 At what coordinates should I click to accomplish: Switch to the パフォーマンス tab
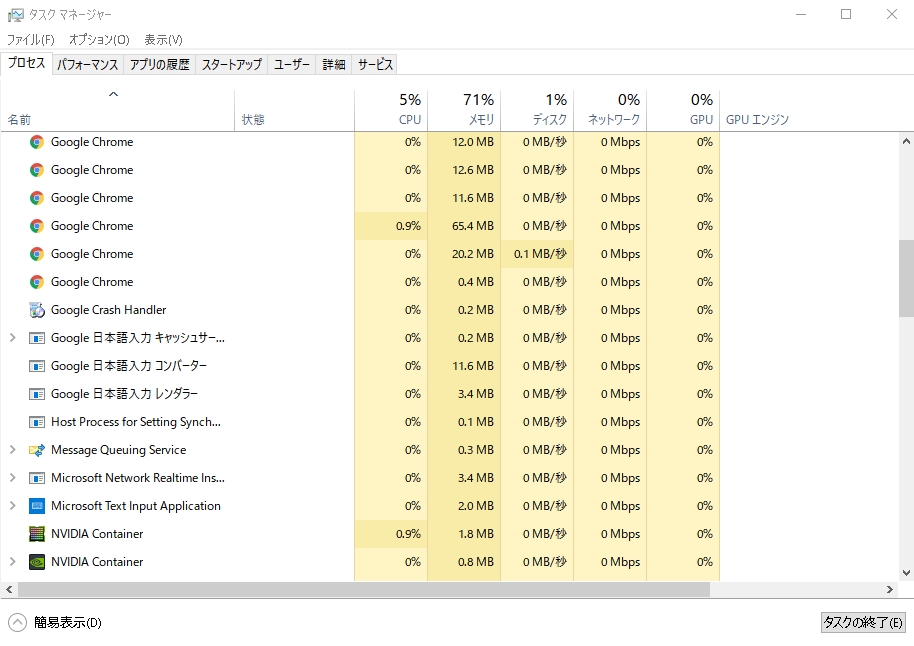(x=87, y=64)
